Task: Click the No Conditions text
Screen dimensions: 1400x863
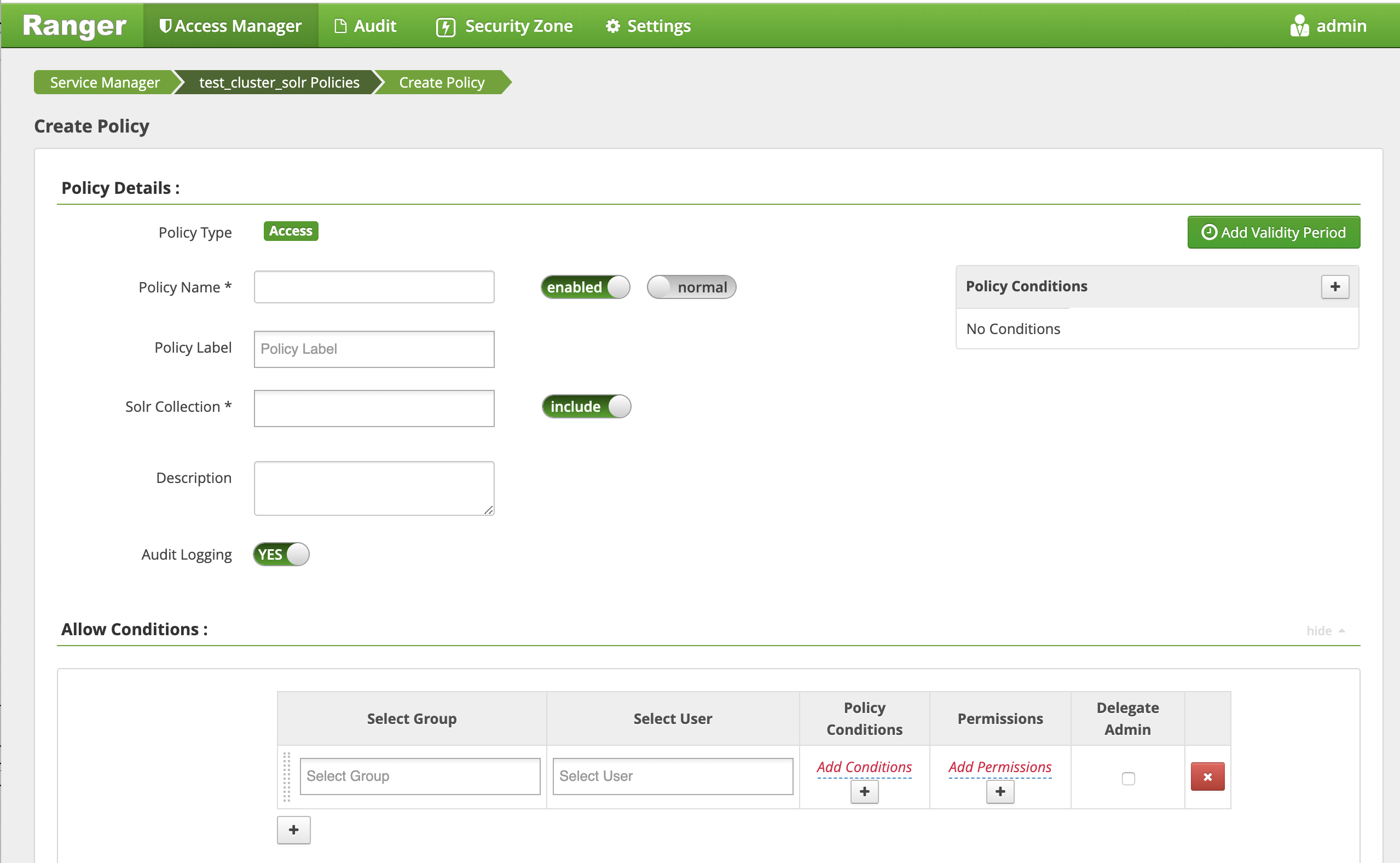Action: tap(1013, 329)
